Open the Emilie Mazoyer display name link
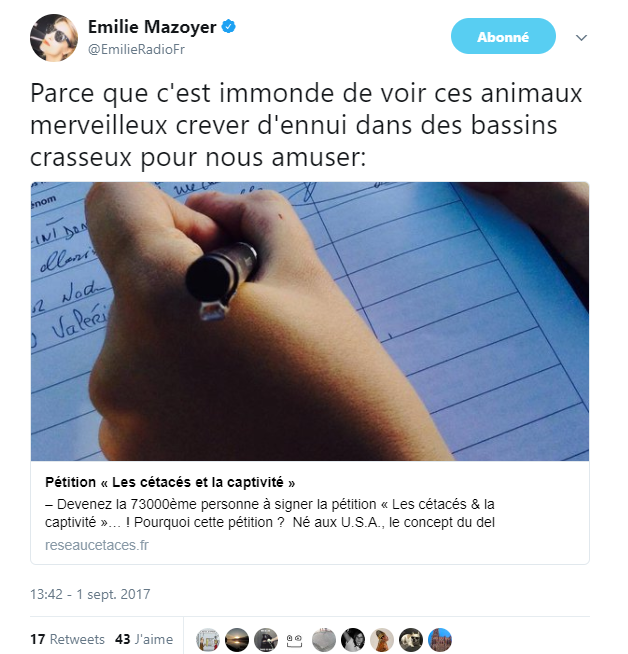Image resolution: width=628 pixels, height=654 pixels. coord(152,27)
